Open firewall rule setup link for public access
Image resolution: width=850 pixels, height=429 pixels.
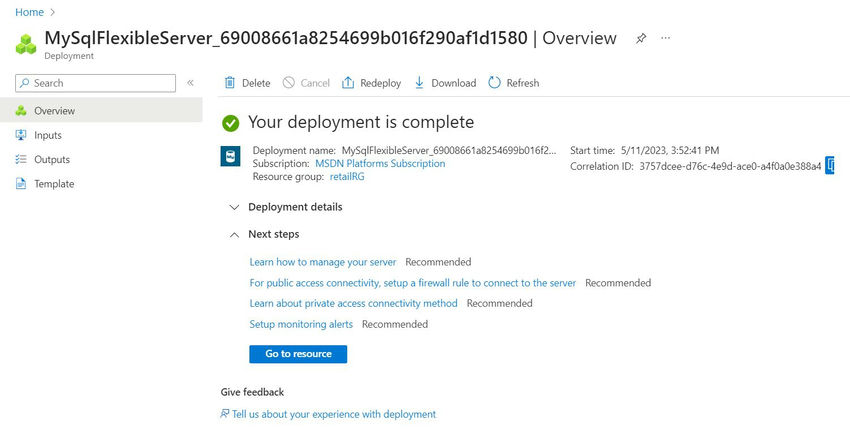click(413, 283)
